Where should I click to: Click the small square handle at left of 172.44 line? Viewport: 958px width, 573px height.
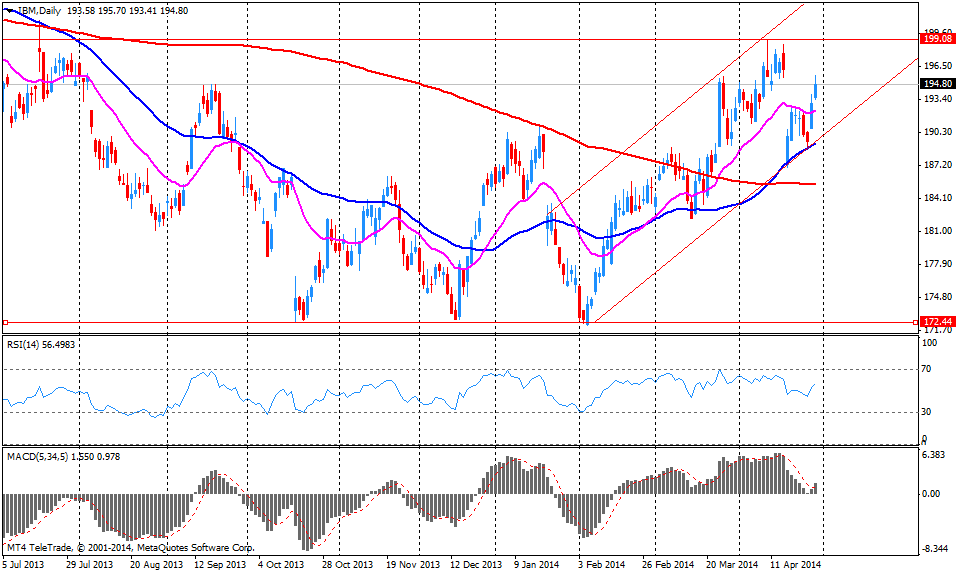(x=5, y=322)
